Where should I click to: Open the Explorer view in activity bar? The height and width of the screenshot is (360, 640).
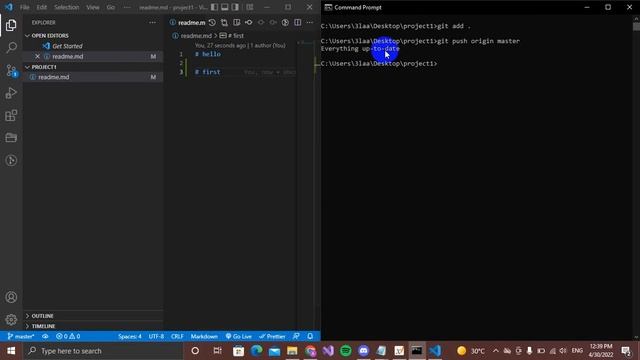[11, 25]
